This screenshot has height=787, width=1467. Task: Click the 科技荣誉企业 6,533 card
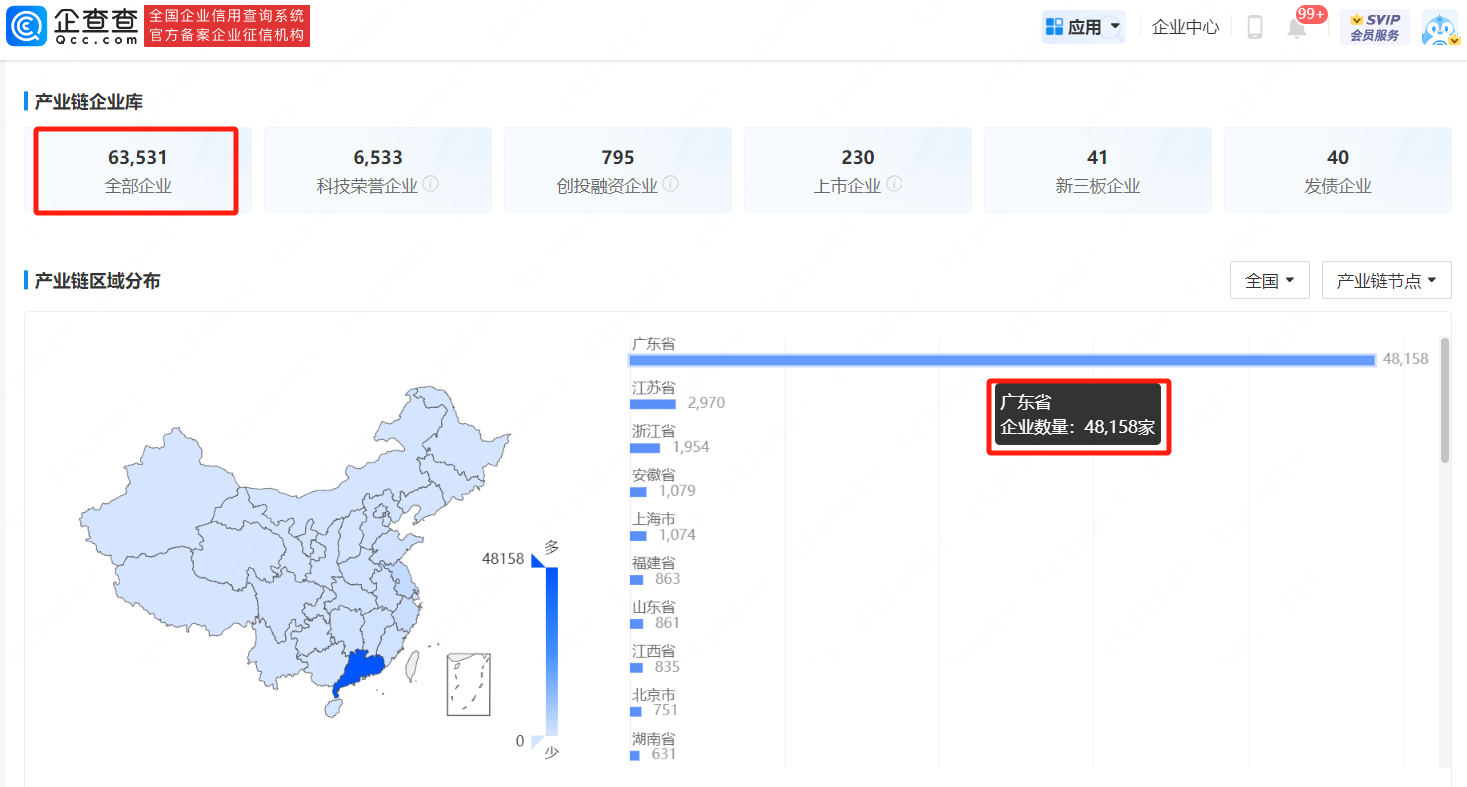[378, 170]
